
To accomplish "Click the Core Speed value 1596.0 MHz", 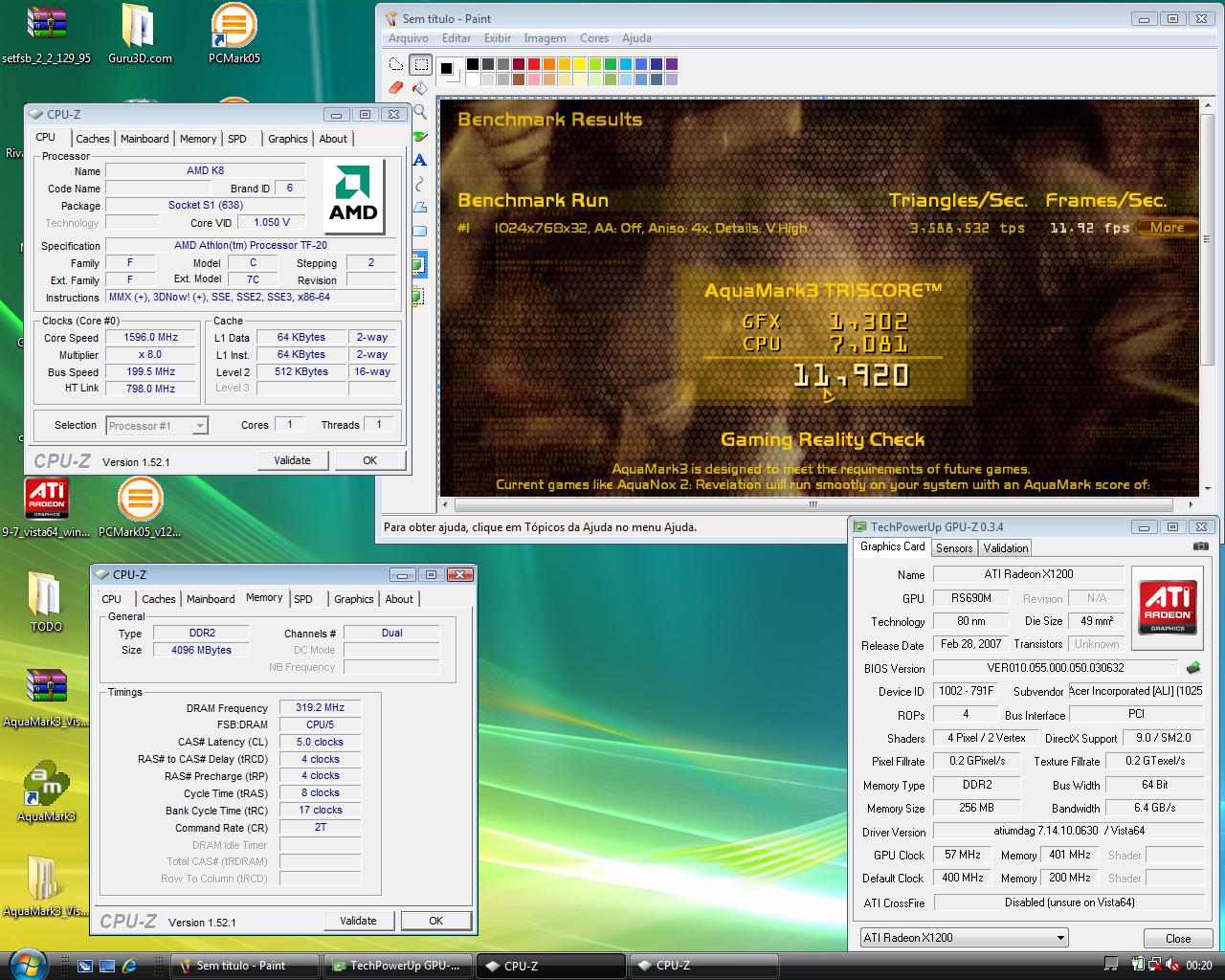I will pos(151,337).
